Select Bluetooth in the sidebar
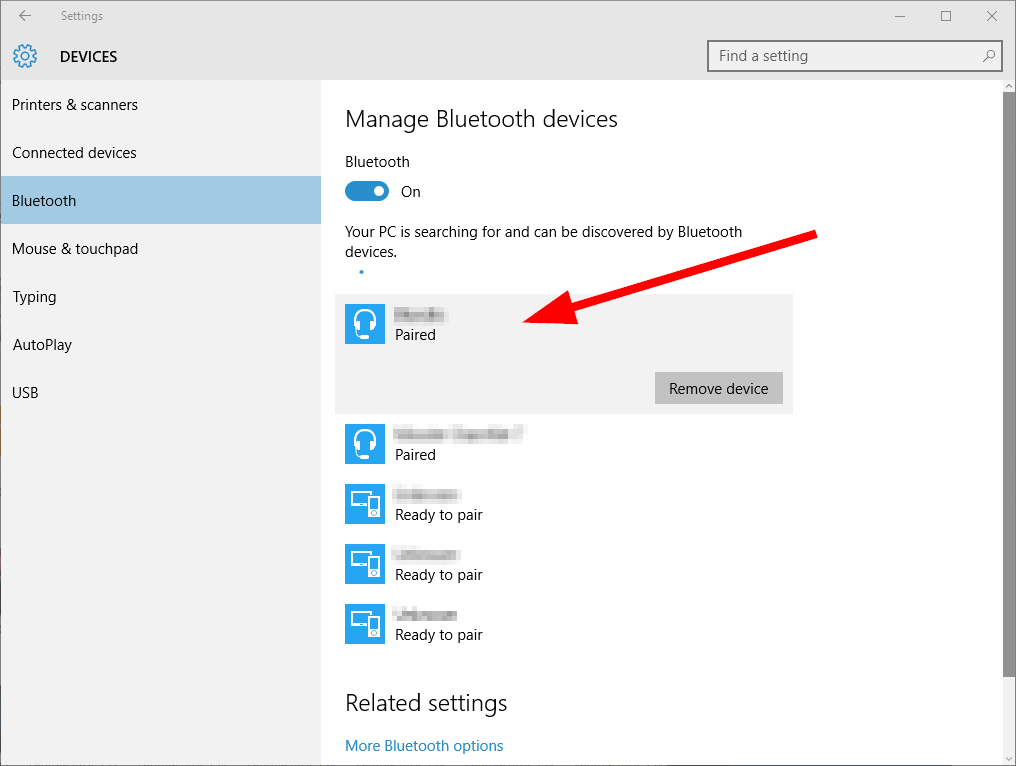1016x766 pixels. (44, 200)
